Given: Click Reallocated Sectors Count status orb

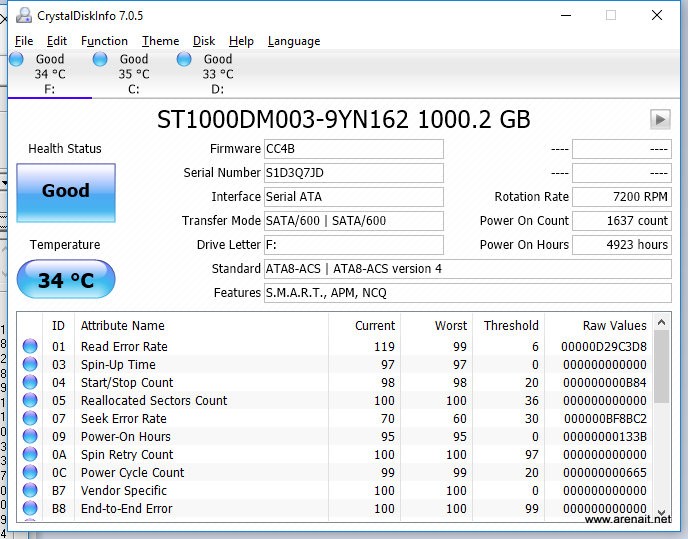Looking at the screenshot, I should tap(30, 401).
